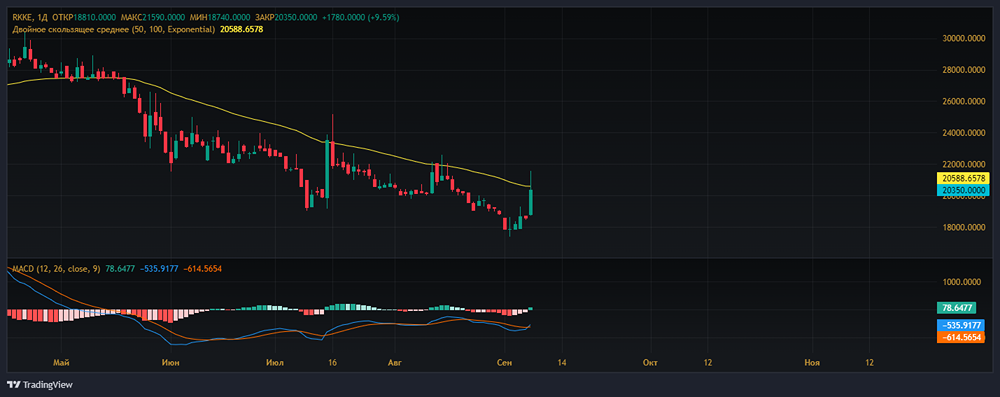Click the Сен label on time axis
The width and height of the screenshot is (1000, 397).
tap(503, 363)
